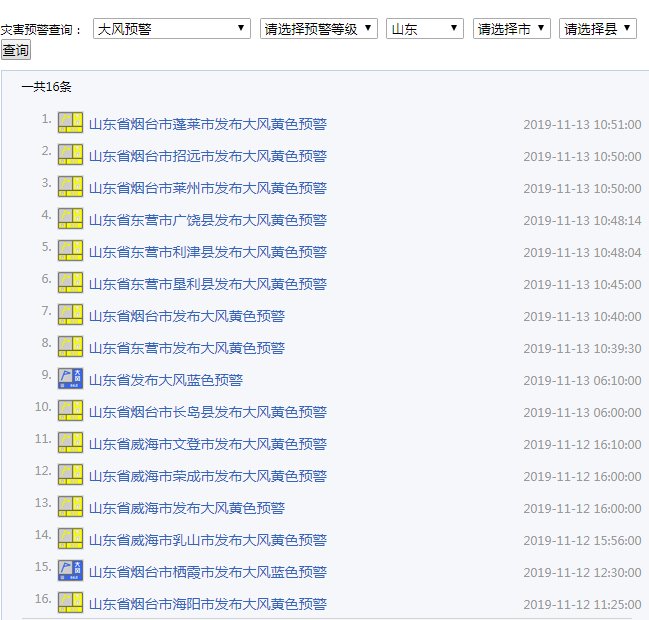Image resolution: width=649 pixels, height=620 pixels.
Task: Click the blue wind warning icon for 山东省
Action: pyautogui.click(x=70, y=378)
